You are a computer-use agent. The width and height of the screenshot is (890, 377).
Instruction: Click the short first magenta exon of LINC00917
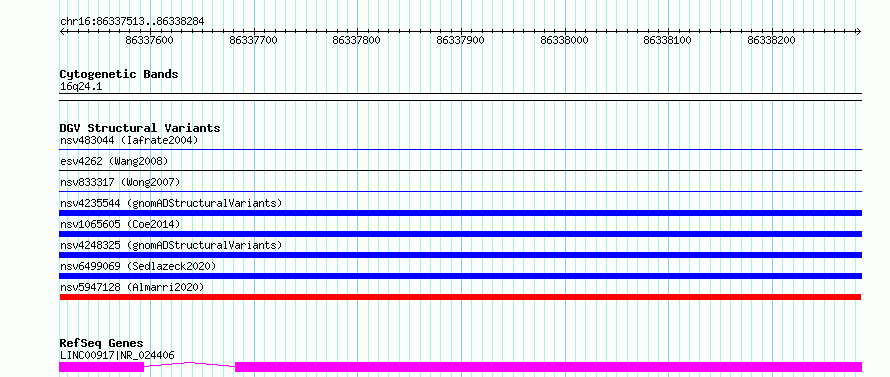[102, 367]
